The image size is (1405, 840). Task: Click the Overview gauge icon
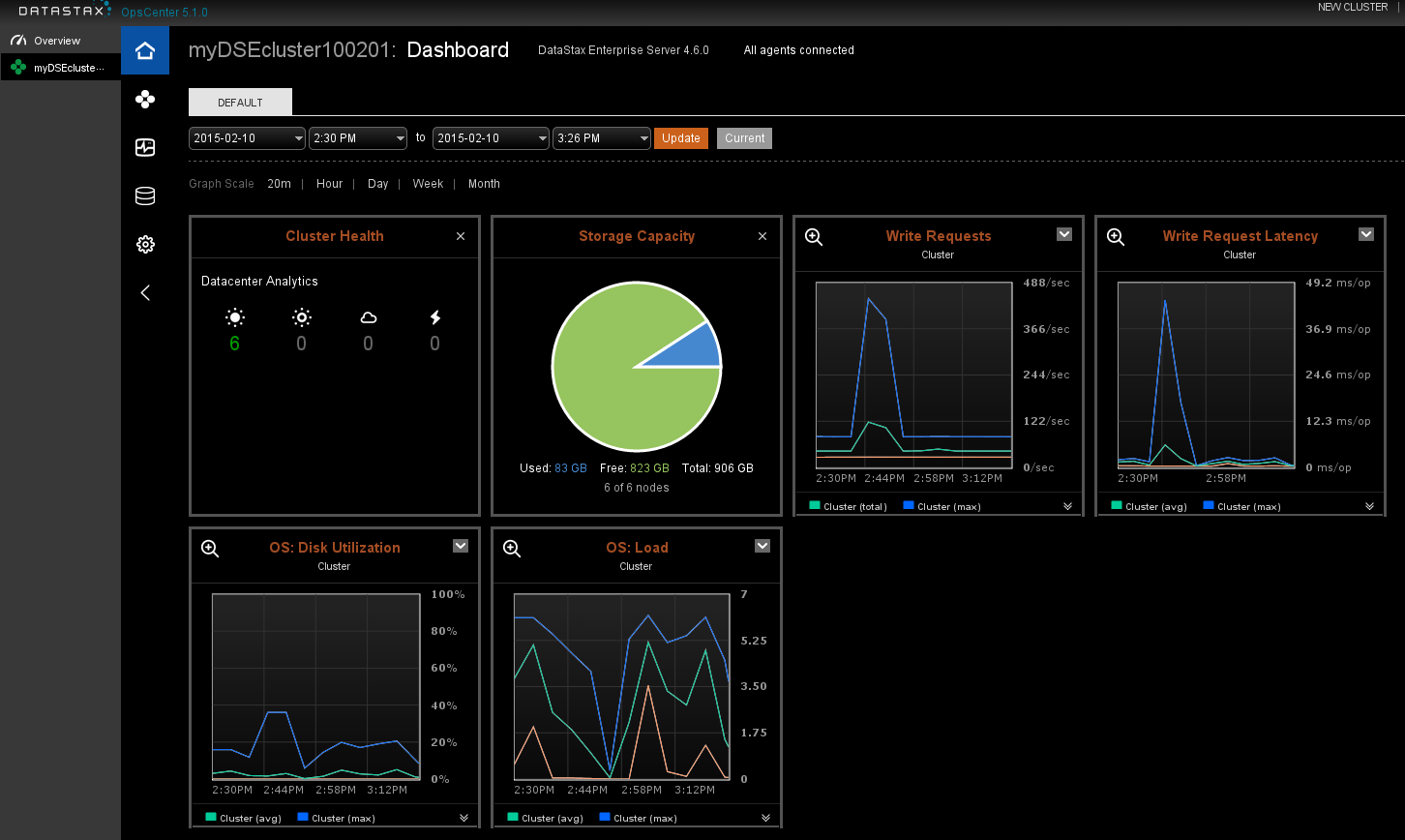click(17, 41)
